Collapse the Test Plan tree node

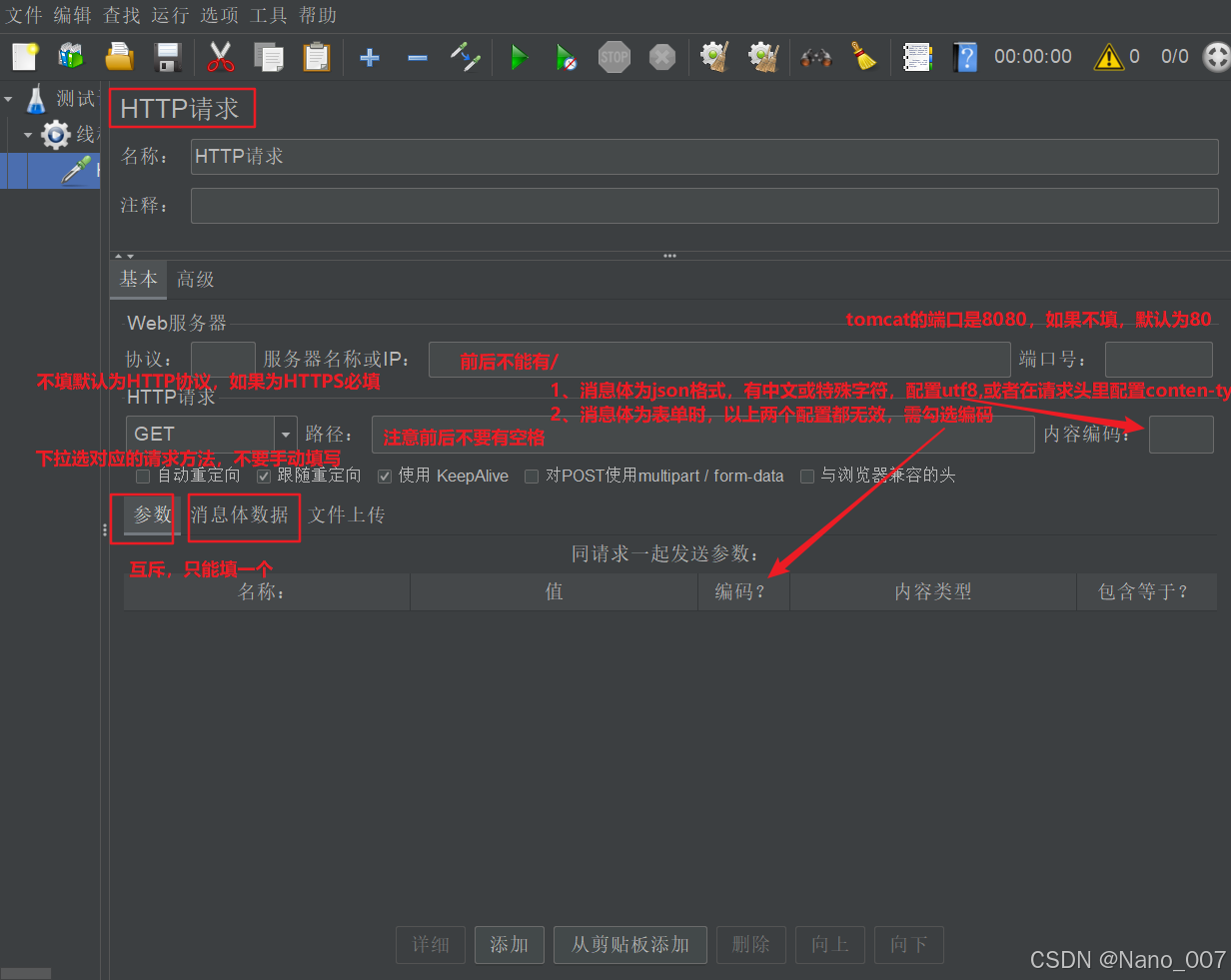(x=8, y=98)
